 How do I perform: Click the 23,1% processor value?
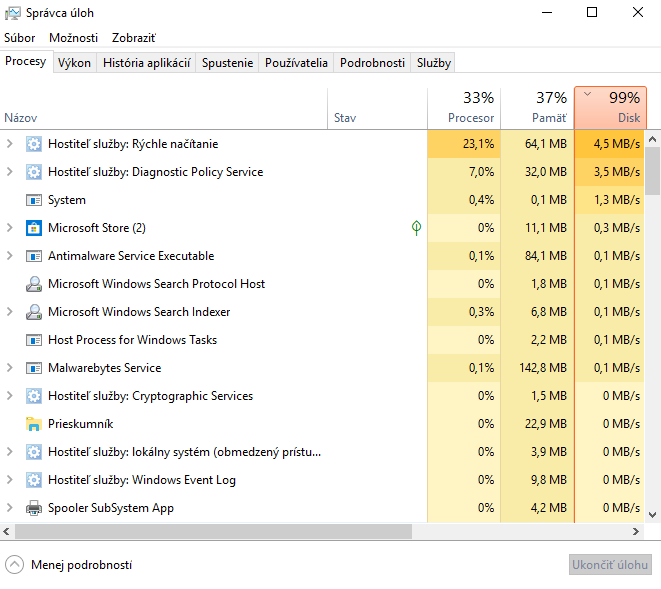coord(478,144)
